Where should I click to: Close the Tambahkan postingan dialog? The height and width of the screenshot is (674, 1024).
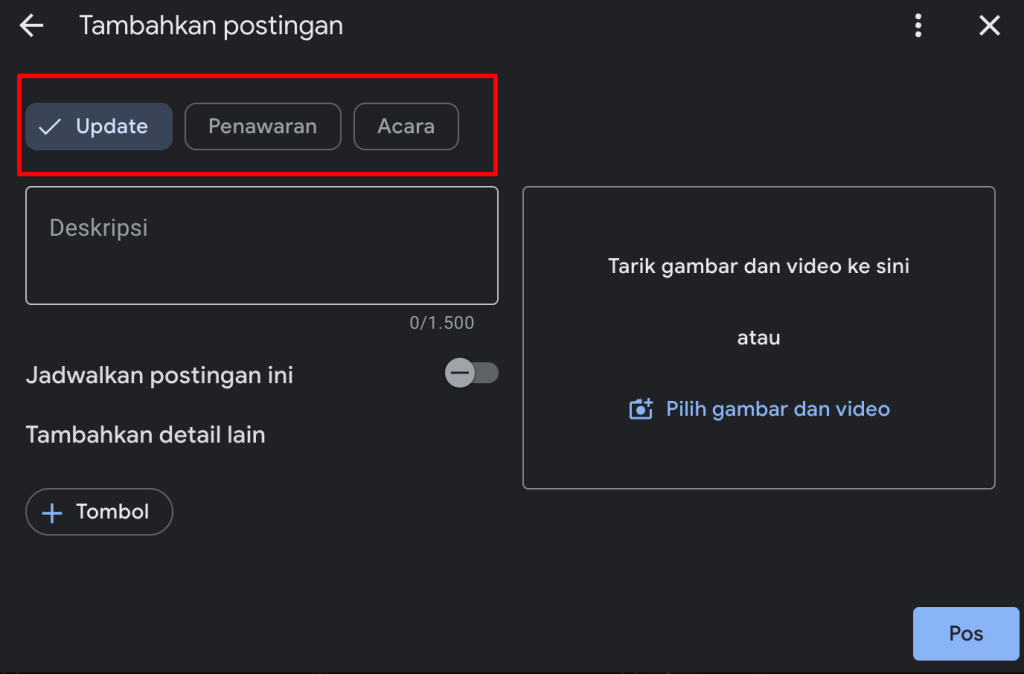989,26
